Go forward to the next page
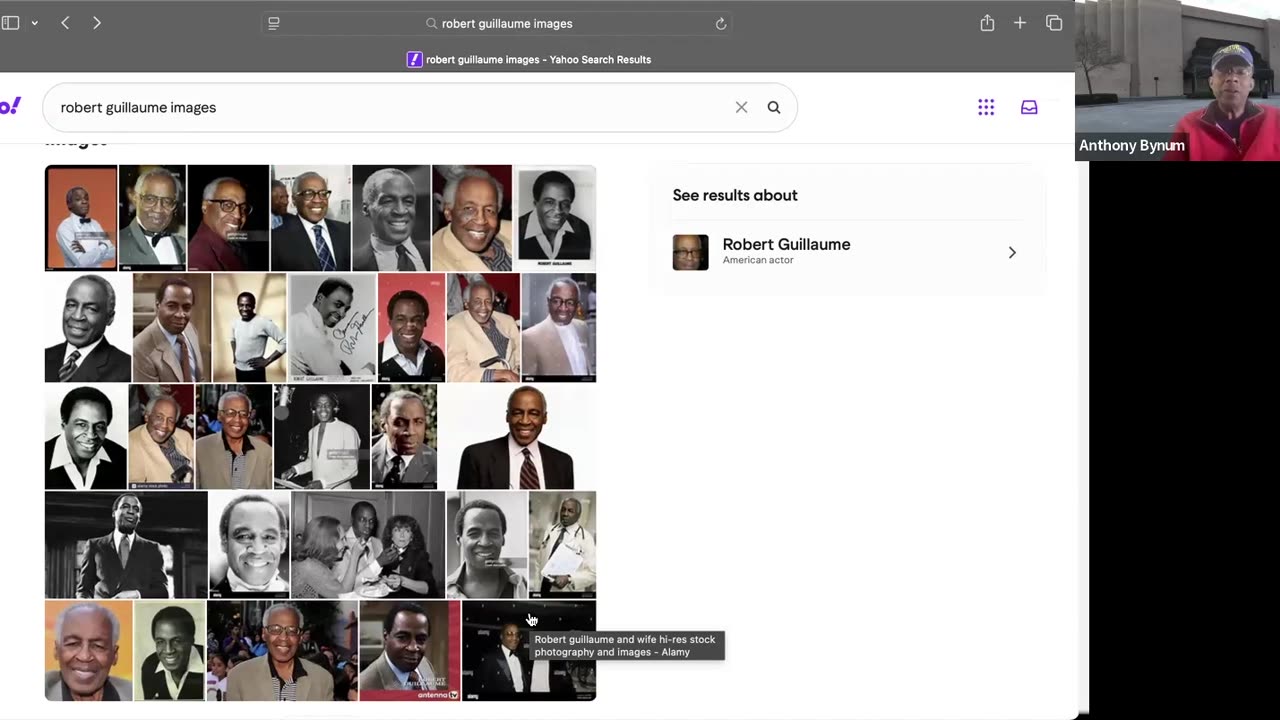Screen dimensions: 1280x720 point(96,23)
